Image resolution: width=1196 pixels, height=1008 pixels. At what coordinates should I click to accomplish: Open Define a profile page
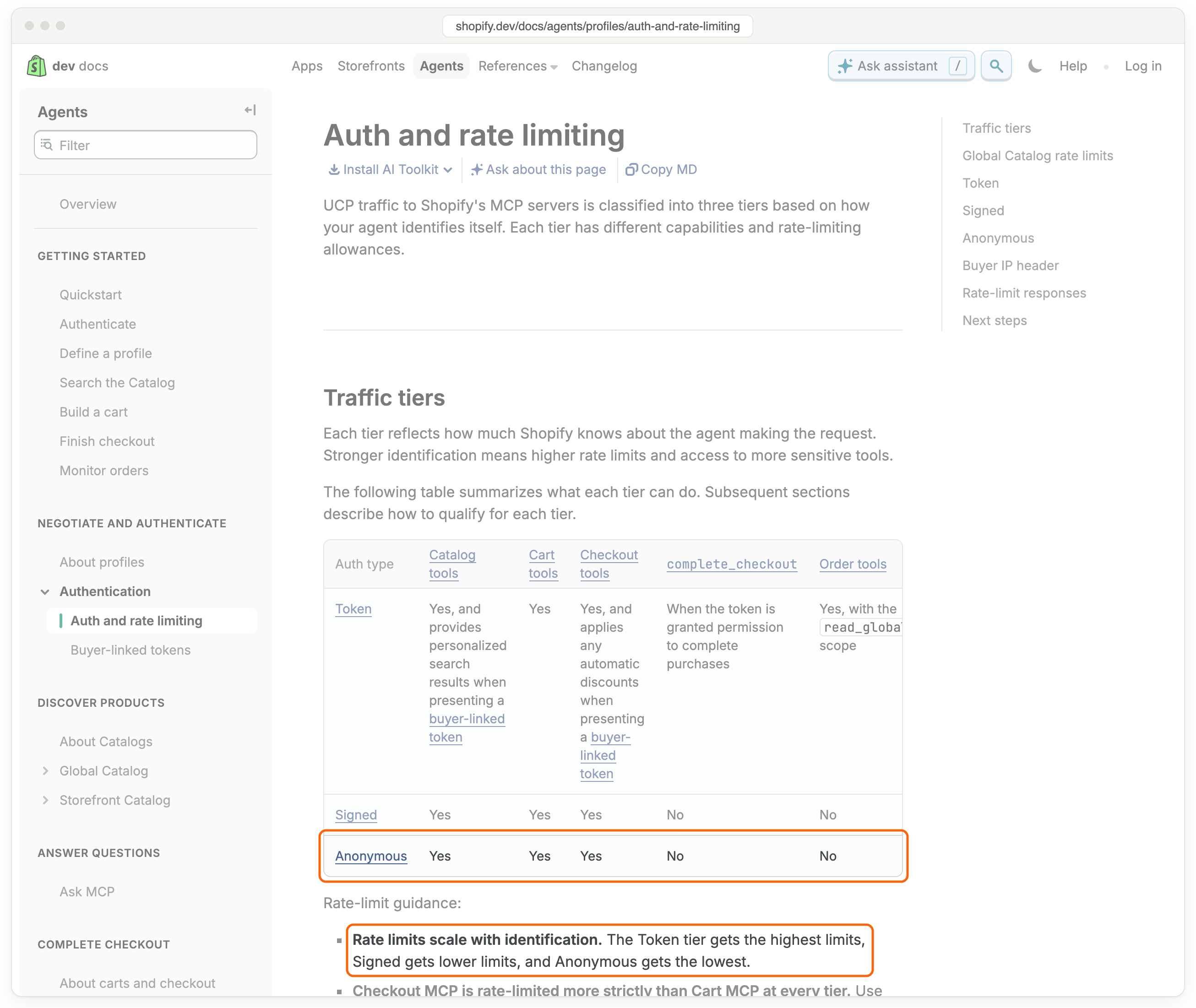106,353
